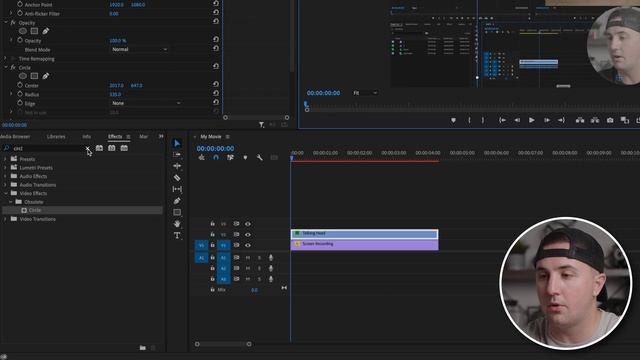Switch to the Libraries tab

click(x=56, y=136)
